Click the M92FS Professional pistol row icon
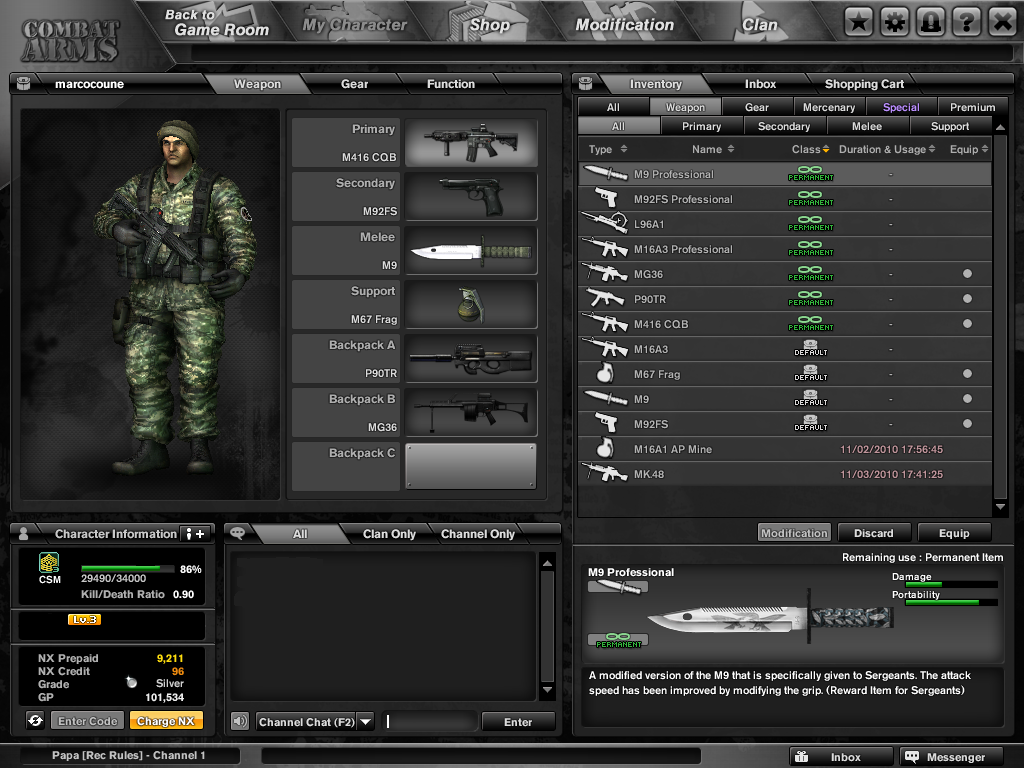The width and height of the screenshot is (1024, 768). (606, 198)
